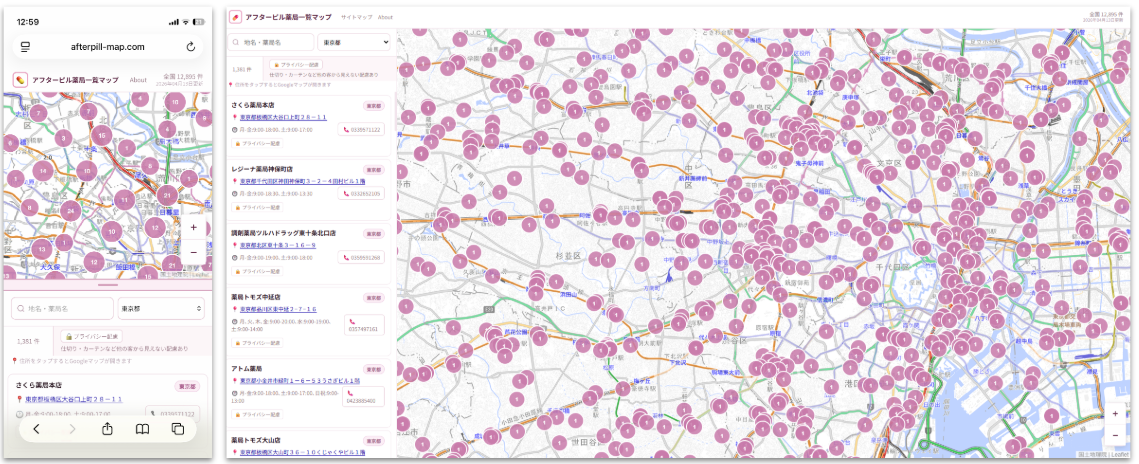Viewport: 1139px width, 464px height.
Task: Tap the pill logo icon in mobile header
Action: [20, 80]
